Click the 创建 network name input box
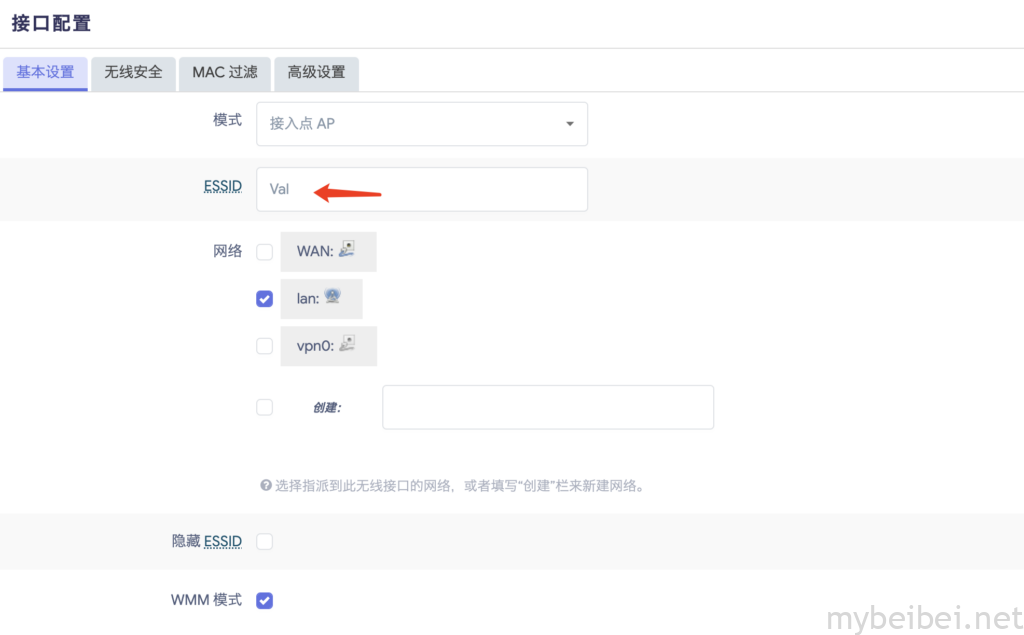Screen dimensions: 1024x635 [x=547, y=407]
